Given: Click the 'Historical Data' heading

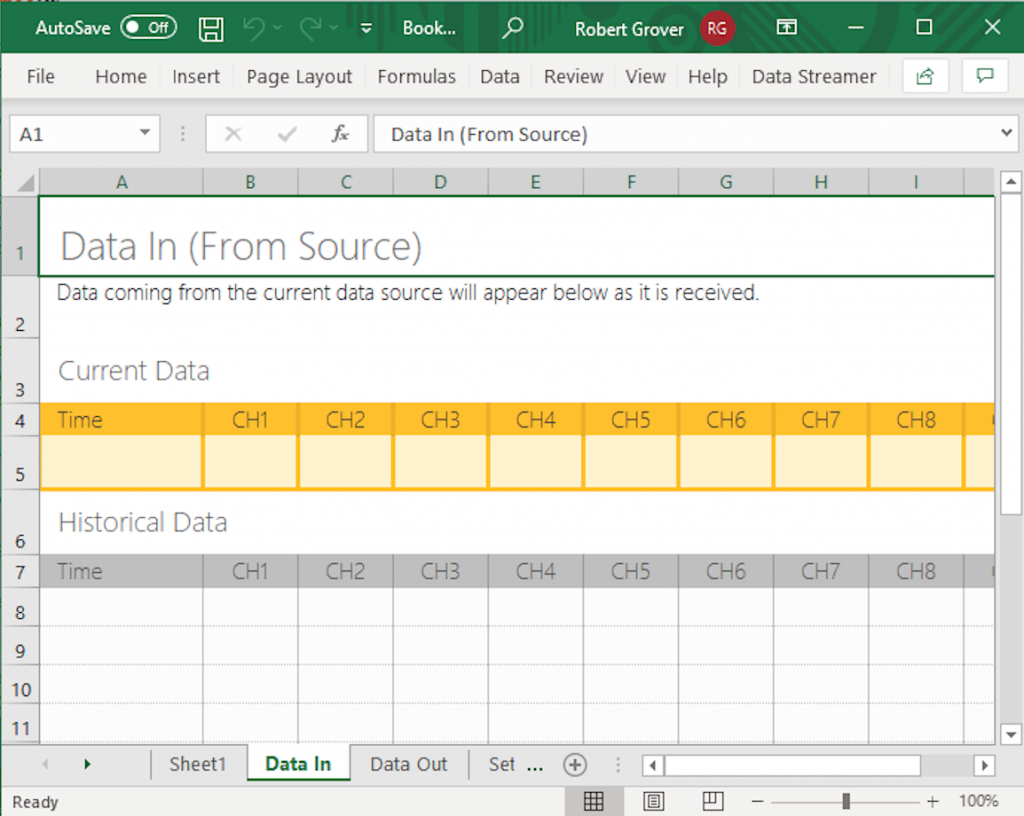Looking at the screenshot, I should [142, 522].
